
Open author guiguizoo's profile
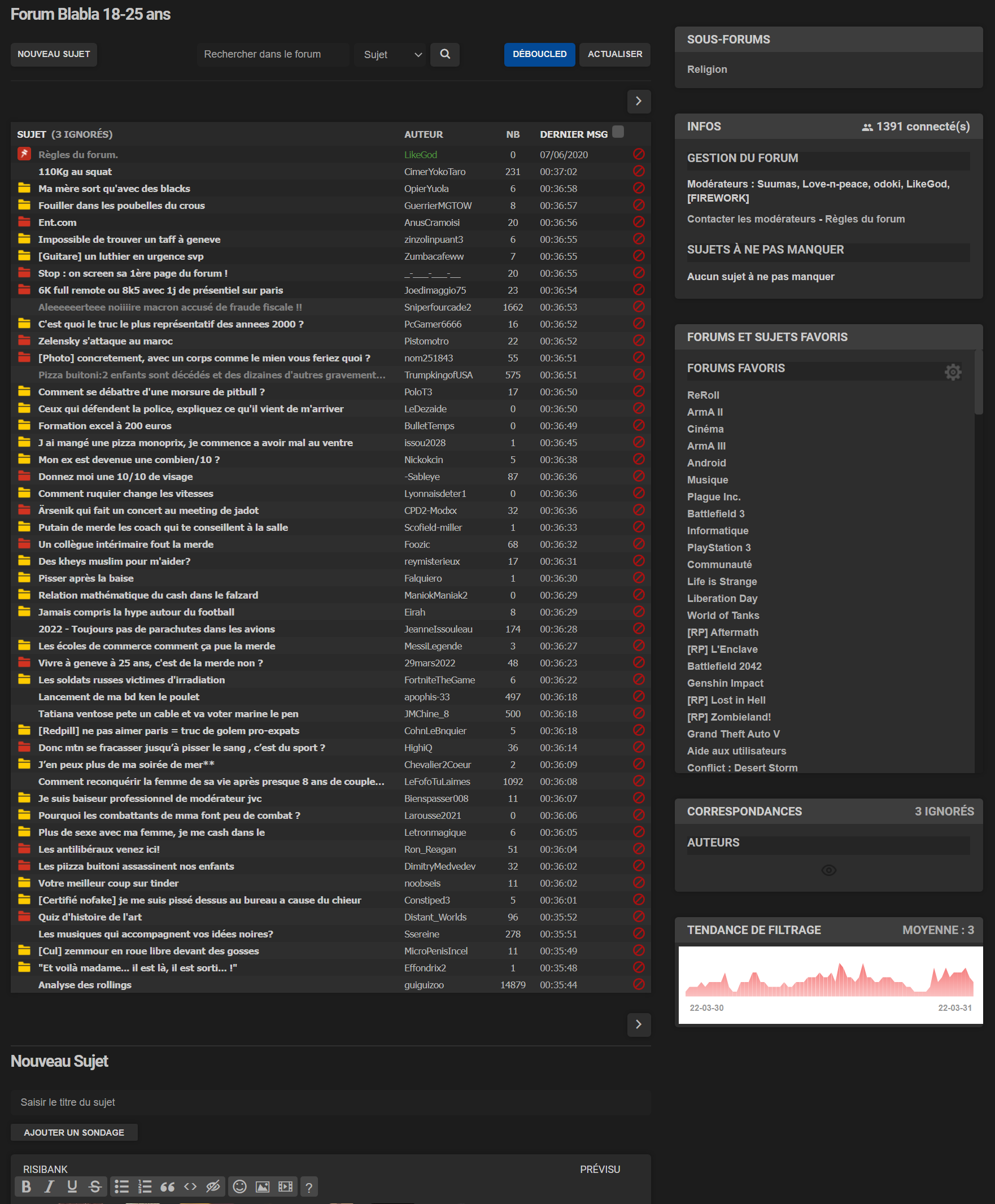click(424, 984)
